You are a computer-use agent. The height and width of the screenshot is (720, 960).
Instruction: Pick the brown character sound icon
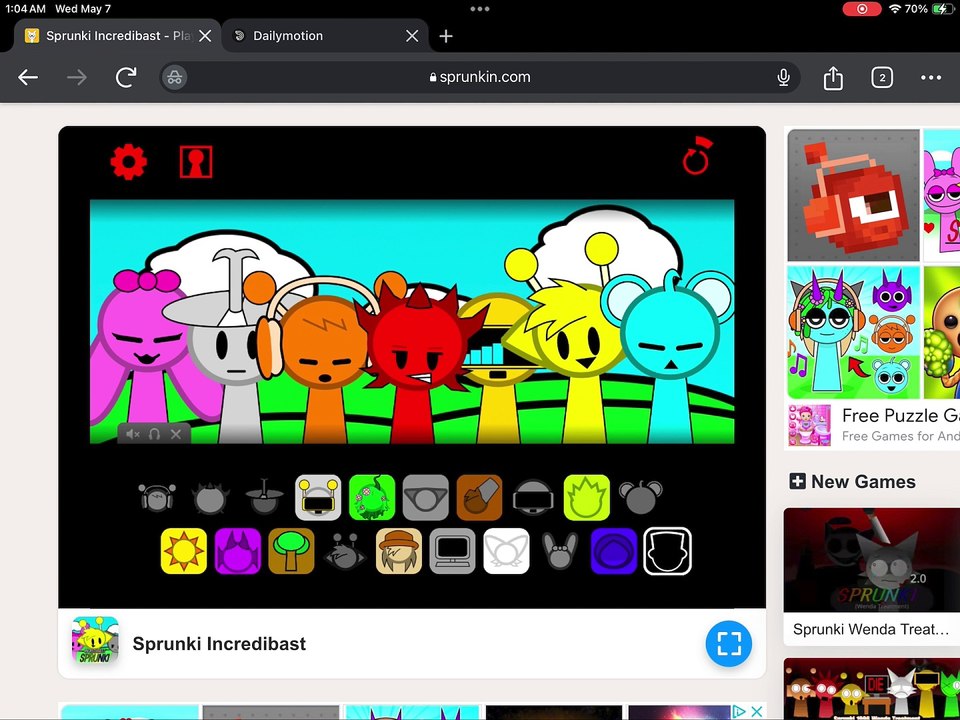pos(479,497)
